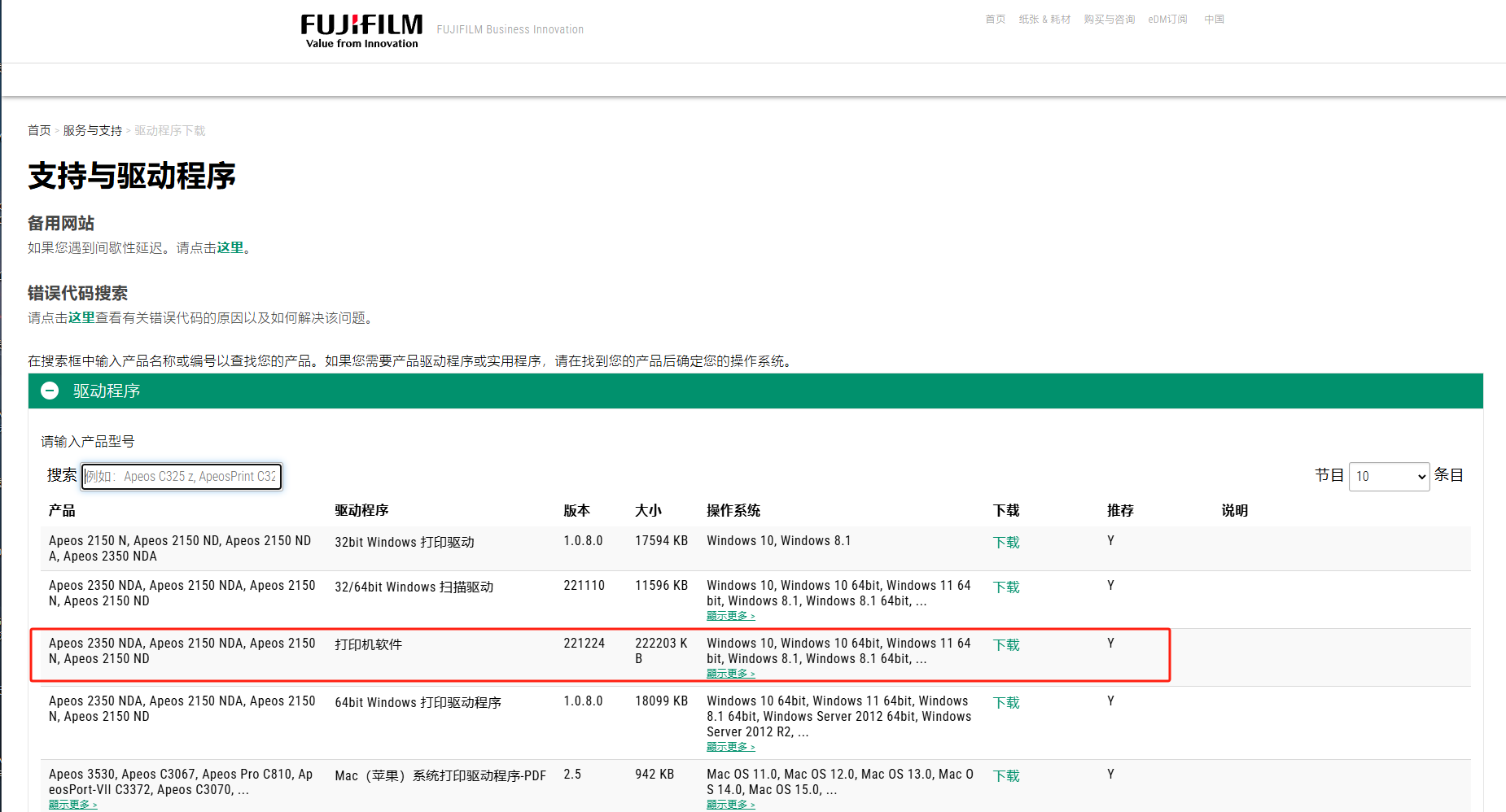Click the 错误代码搜索 heading
The image size is (1506, 812).
click(77, 294)
